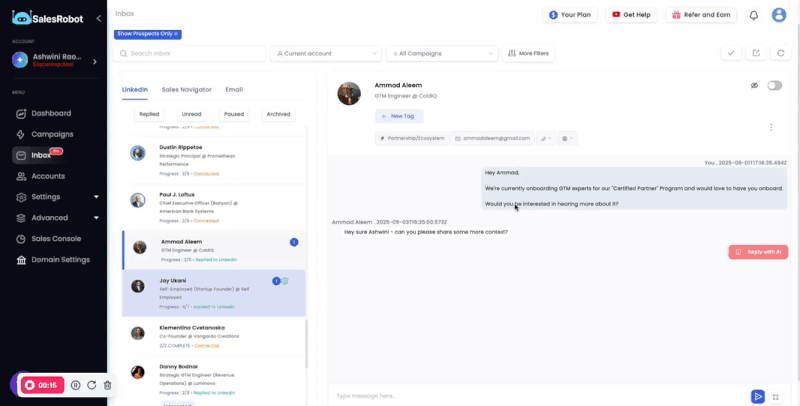The width and height of the screenshot is (800, 406).
Task: Click the checkmark mark-all icon
Action: (731, 53)
